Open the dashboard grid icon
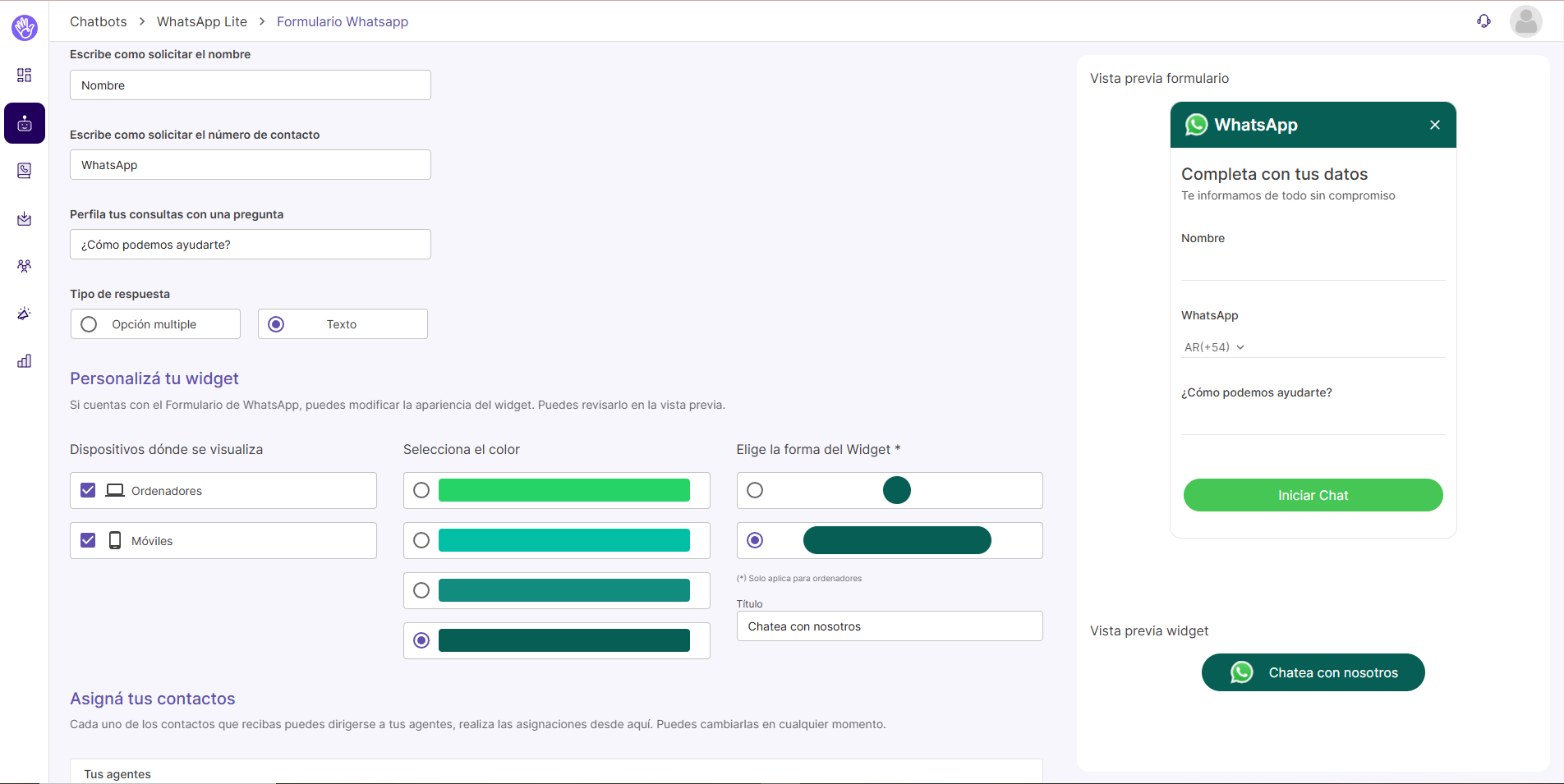The width and height of the screenshot is (1564, 784). [25, 76]
